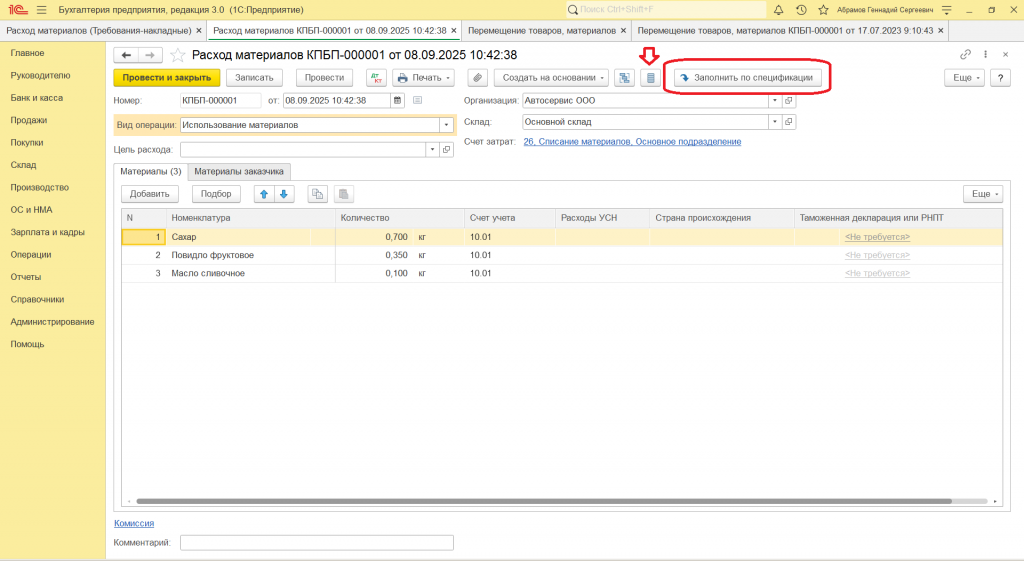1024x561 pixels.
Task: Go forward with right arrow button
Action: pyautogui.click(x=150, y=56)
